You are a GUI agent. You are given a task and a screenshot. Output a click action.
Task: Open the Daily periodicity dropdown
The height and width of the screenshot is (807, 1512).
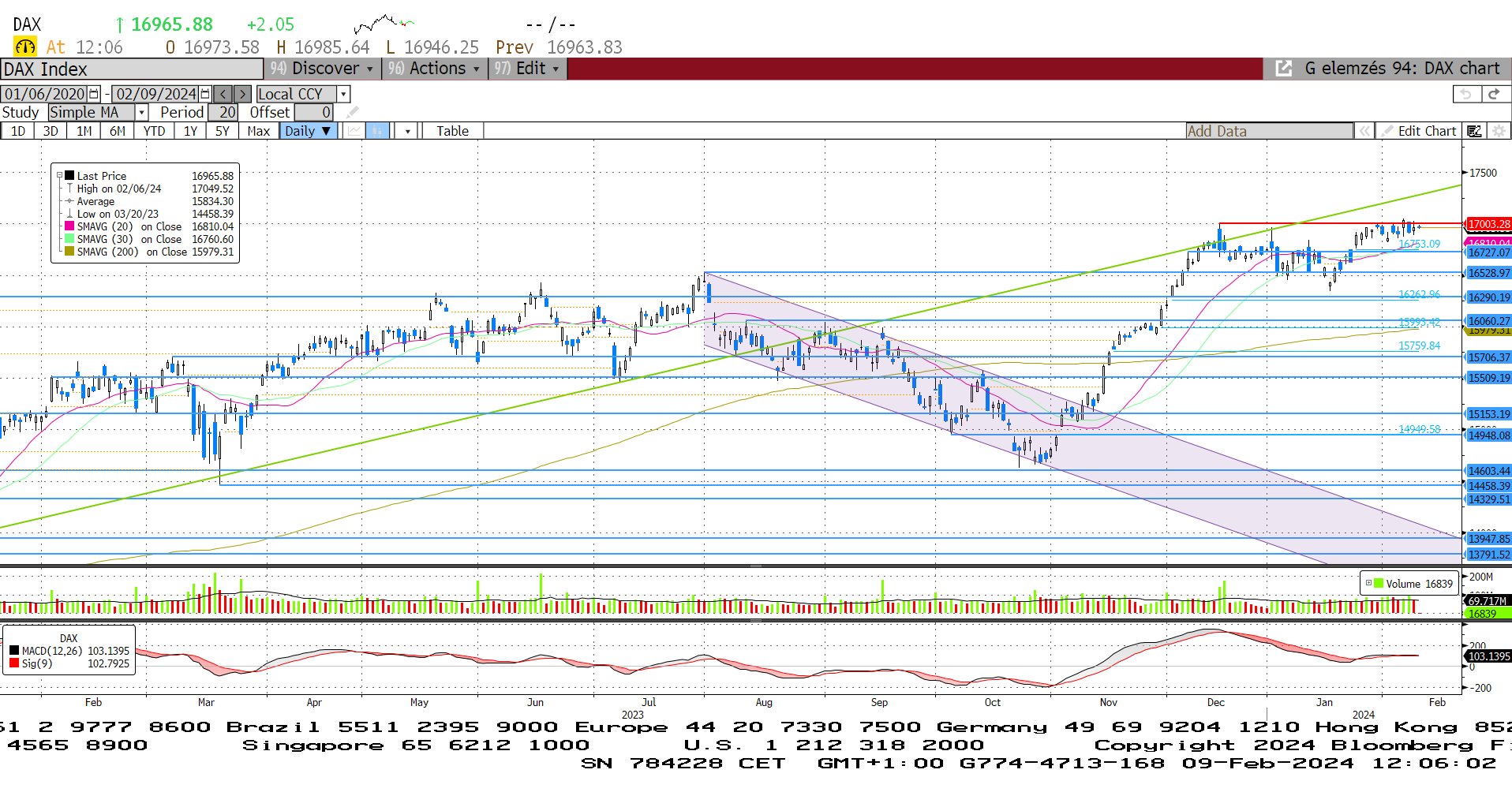(308, 131)
